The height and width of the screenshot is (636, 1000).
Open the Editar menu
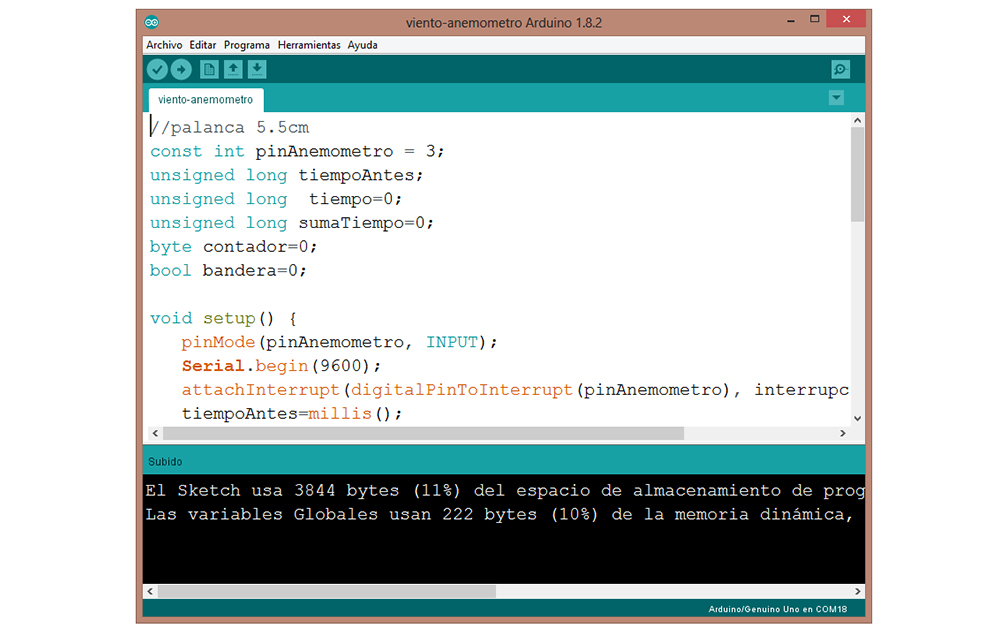[x=203, y=45]
